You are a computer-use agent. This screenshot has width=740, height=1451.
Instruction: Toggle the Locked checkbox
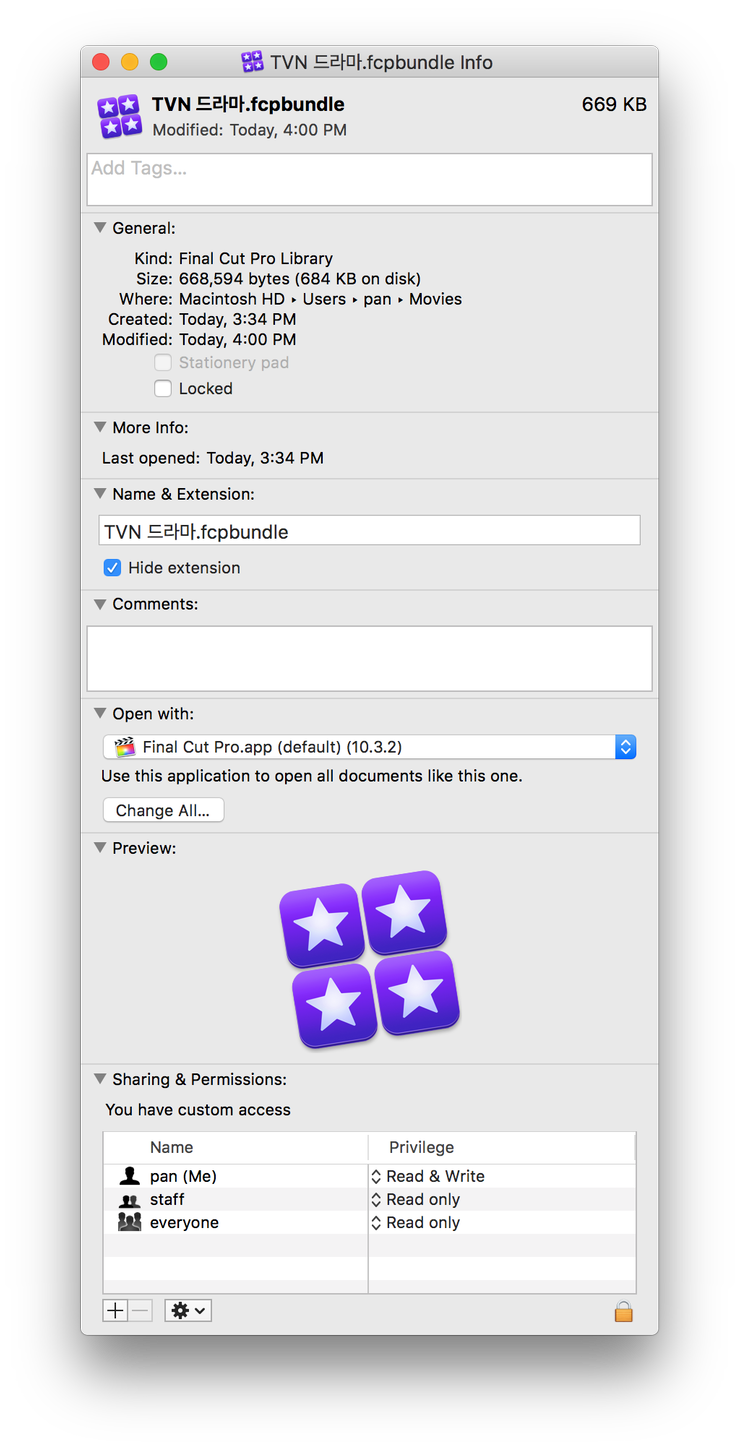pyautogui.click(x=163, y=389)
